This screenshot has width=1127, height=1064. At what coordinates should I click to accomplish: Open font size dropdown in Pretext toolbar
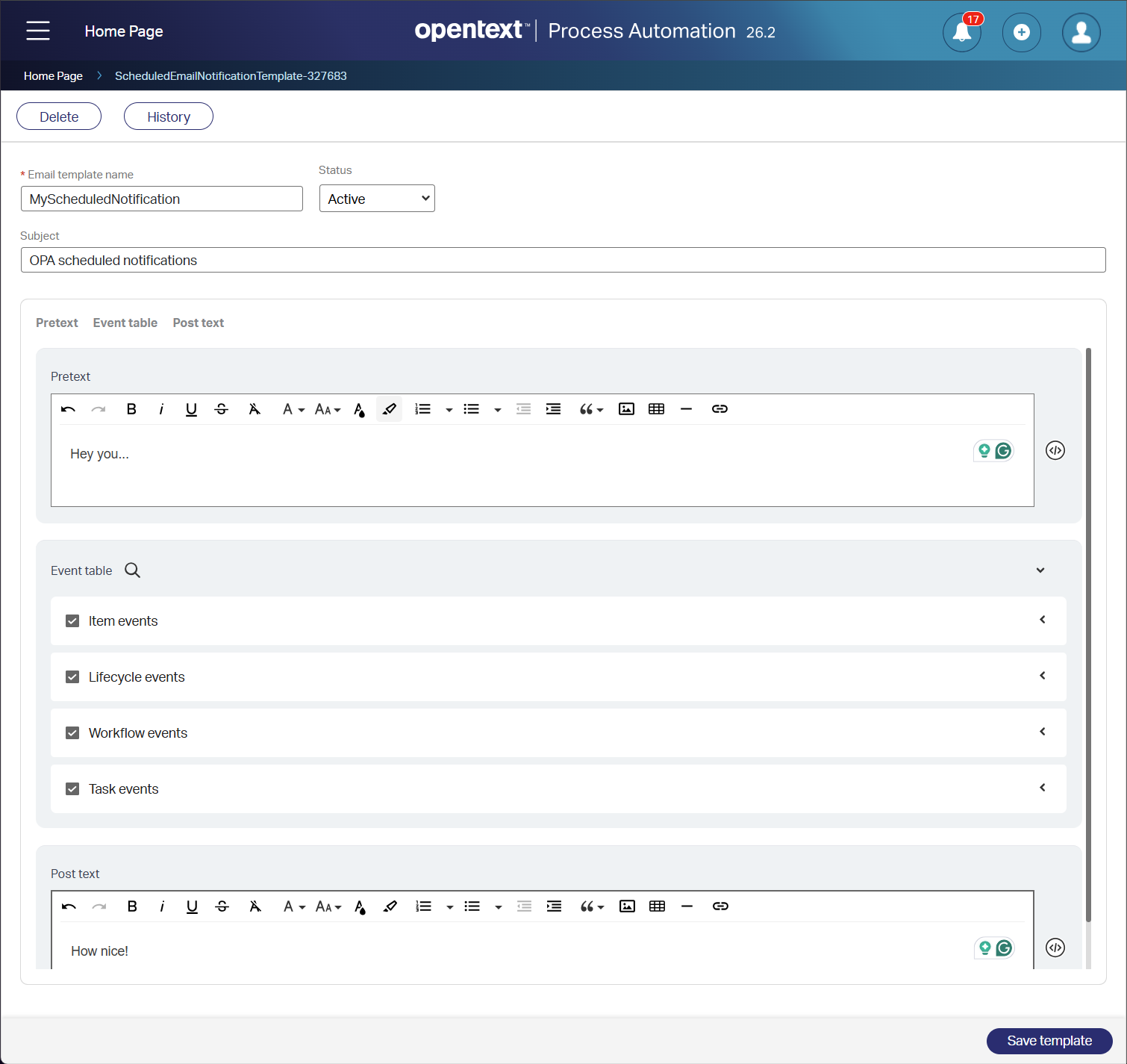(x=328, y=409)
